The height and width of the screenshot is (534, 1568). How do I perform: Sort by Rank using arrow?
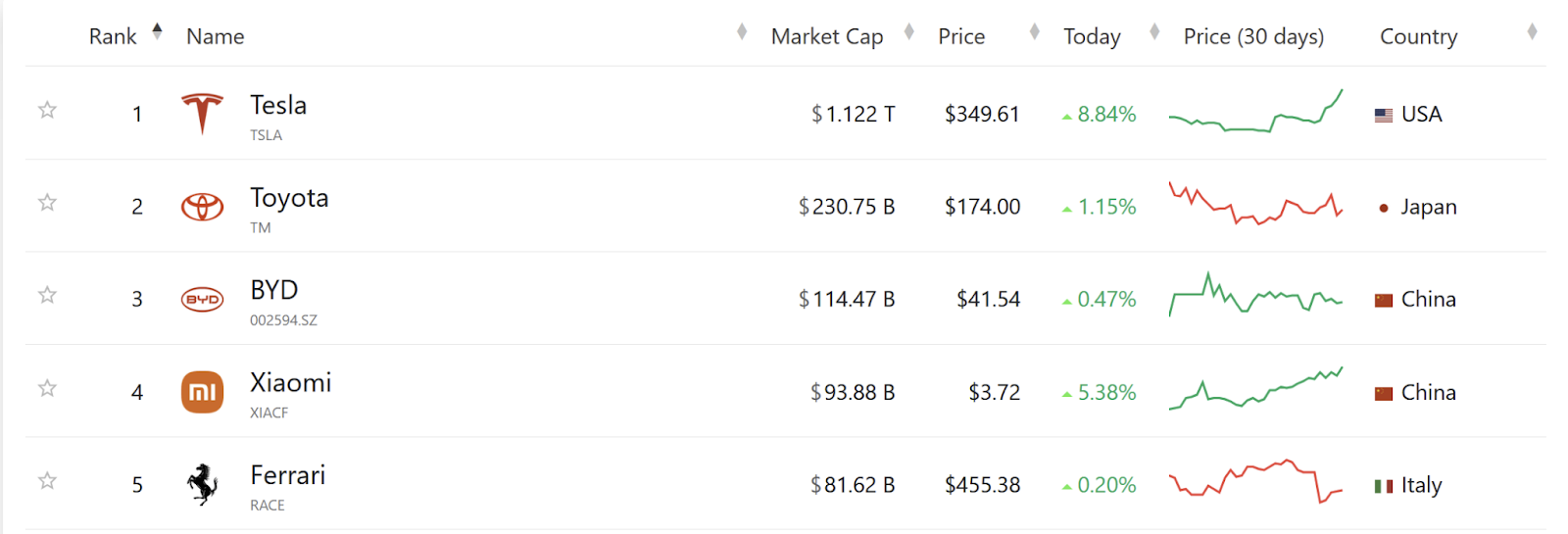(x=157, y=32)
